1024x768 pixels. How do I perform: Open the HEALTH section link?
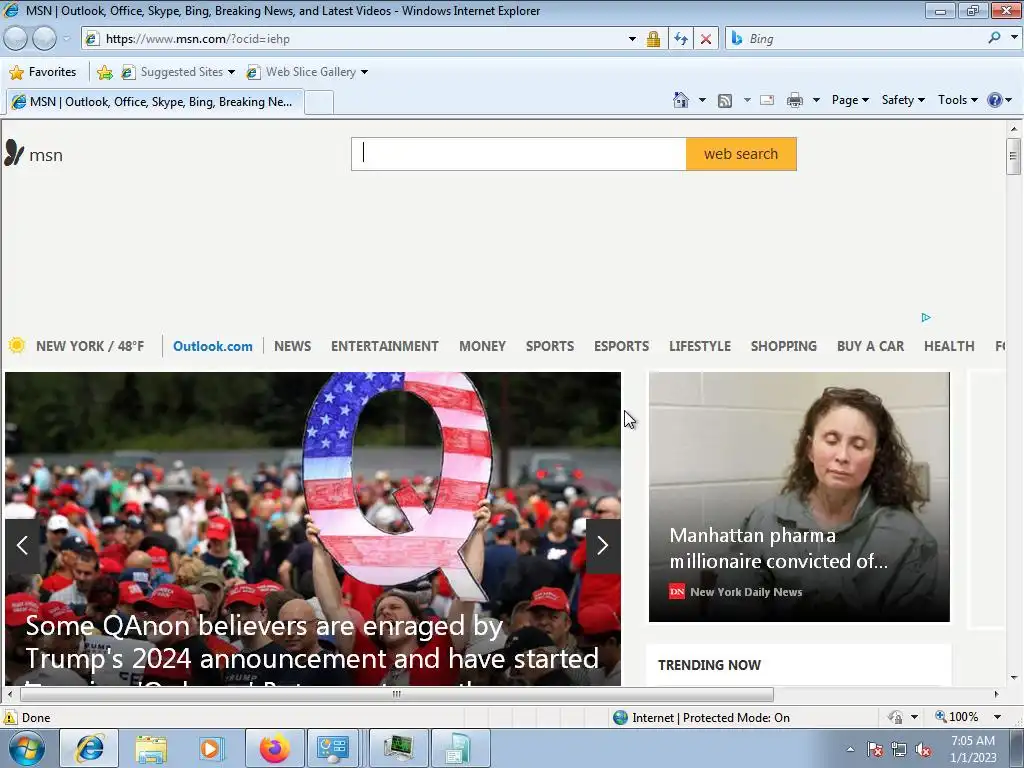click(949, 346)
